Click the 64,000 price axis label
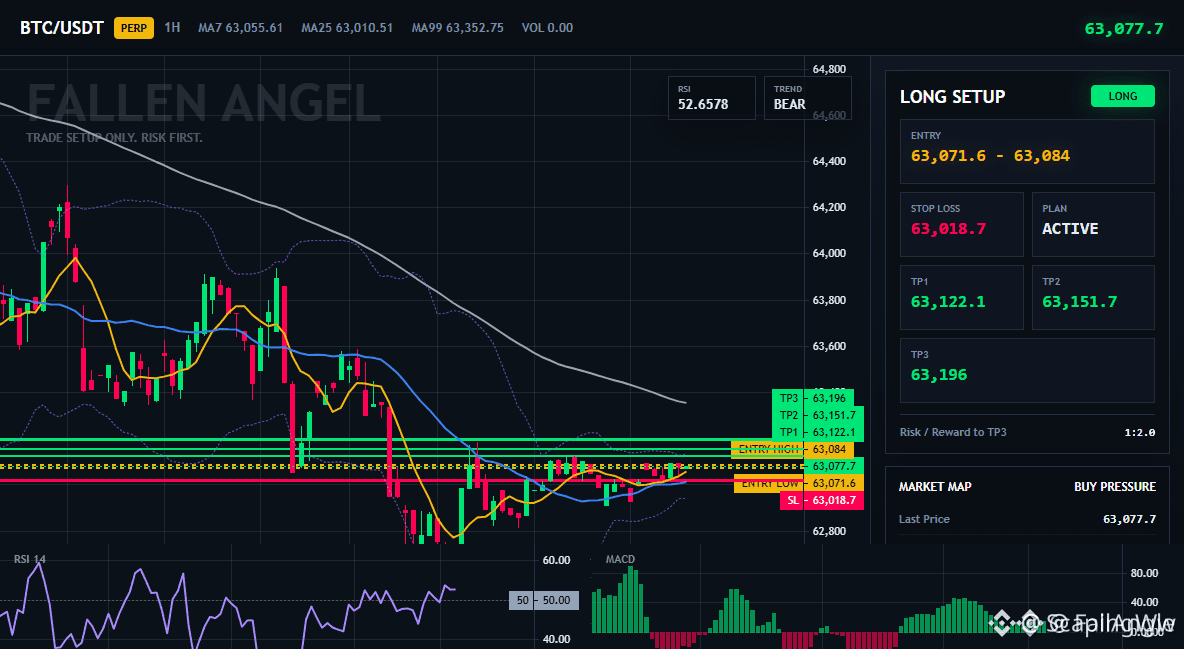Viewport: 1184px width, 649px height. click(x=829, y=253)
